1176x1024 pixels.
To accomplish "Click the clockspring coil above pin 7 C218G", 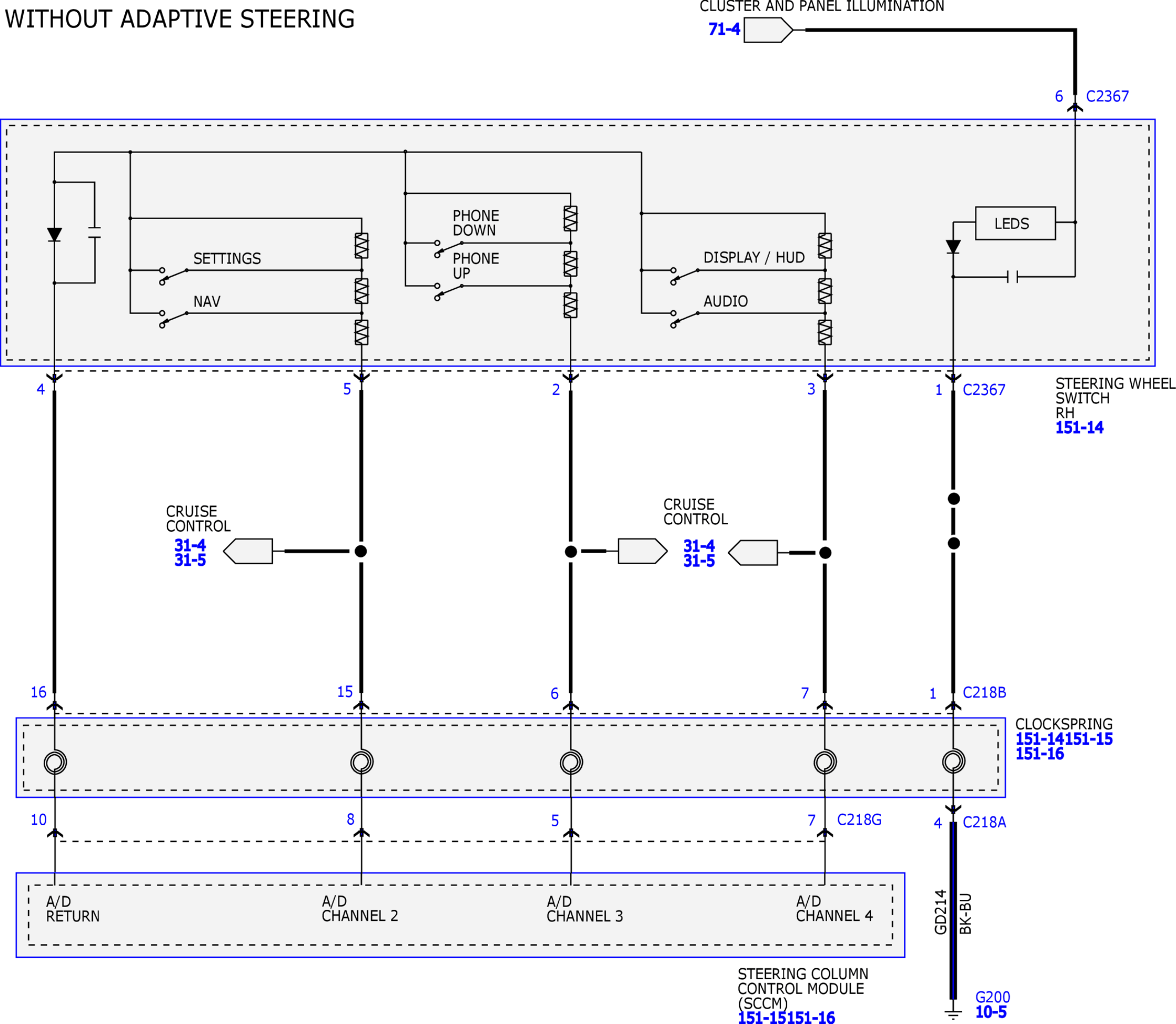I will [825, 762].
